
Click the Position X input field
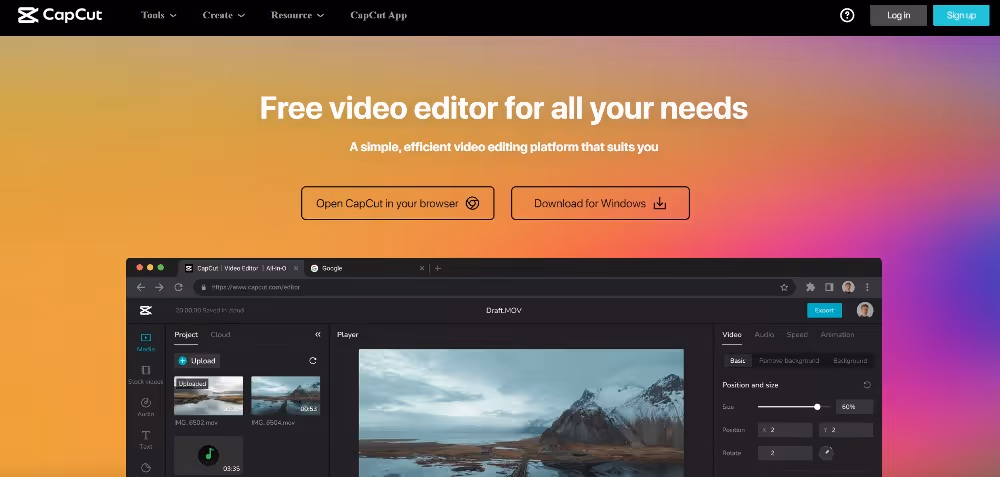click(x=785, y=430)
